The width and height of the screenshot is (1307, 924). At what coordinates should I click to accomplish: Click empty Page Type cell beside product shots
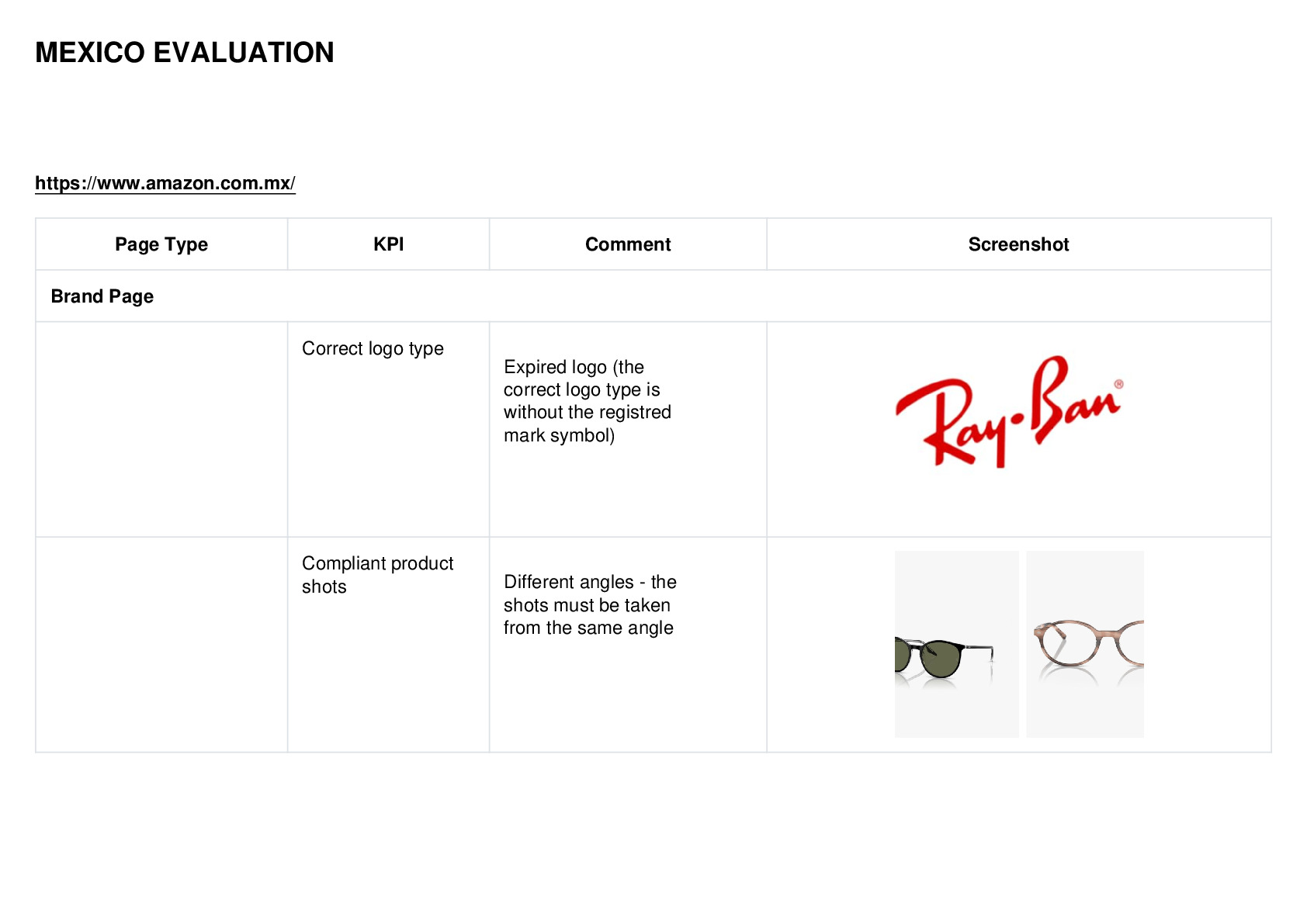(x=161, y=645)
